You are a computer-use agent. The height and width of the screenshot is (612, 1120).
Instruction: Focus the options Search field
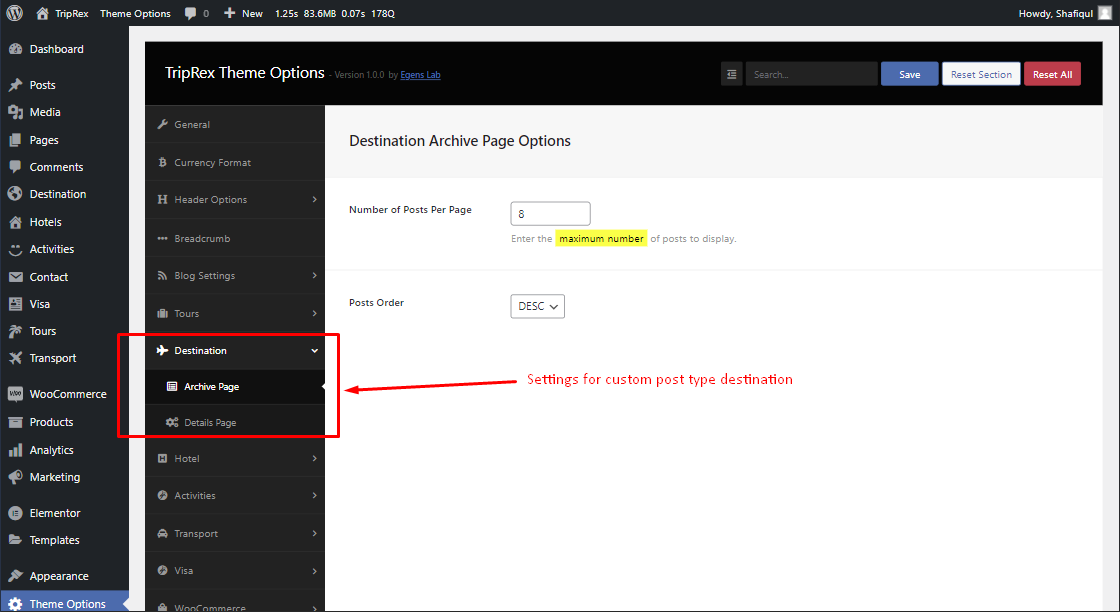tap(811, 74)
